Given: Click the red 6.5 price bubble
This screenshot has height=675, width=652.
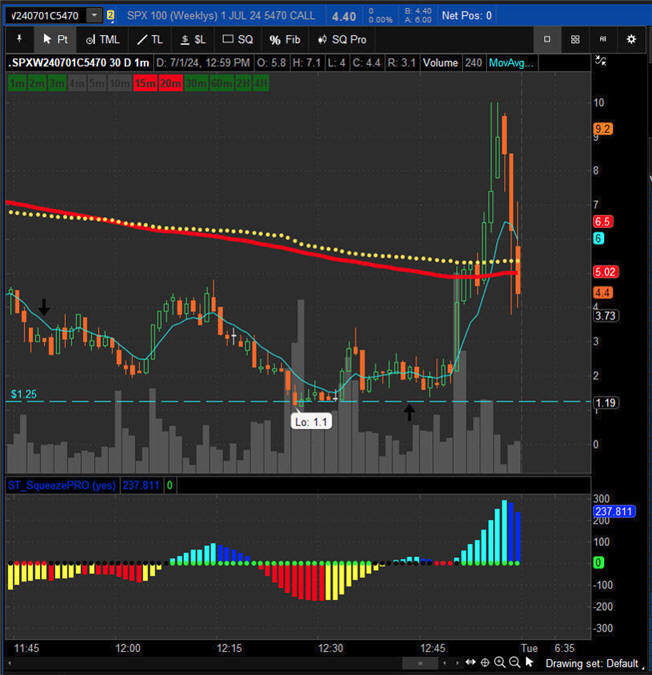Looking at the screenshot, I should [x=603, y=222].
